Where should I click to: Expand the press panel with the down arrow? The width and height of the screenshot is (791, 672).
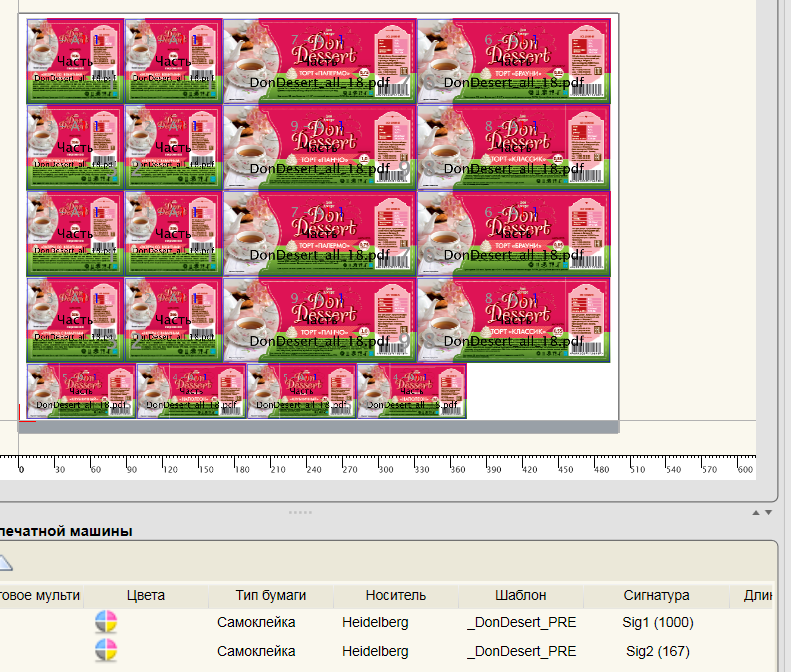(768, 513)
